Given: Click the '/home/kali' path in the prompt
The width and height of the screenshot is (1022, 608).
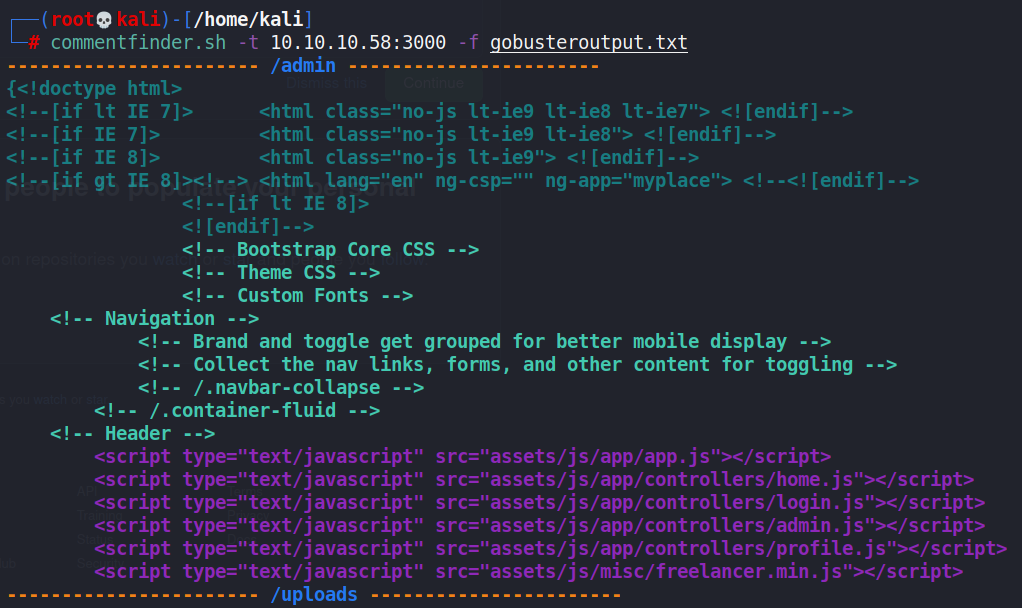Looking at the screenshot, I should click(249, 20).
